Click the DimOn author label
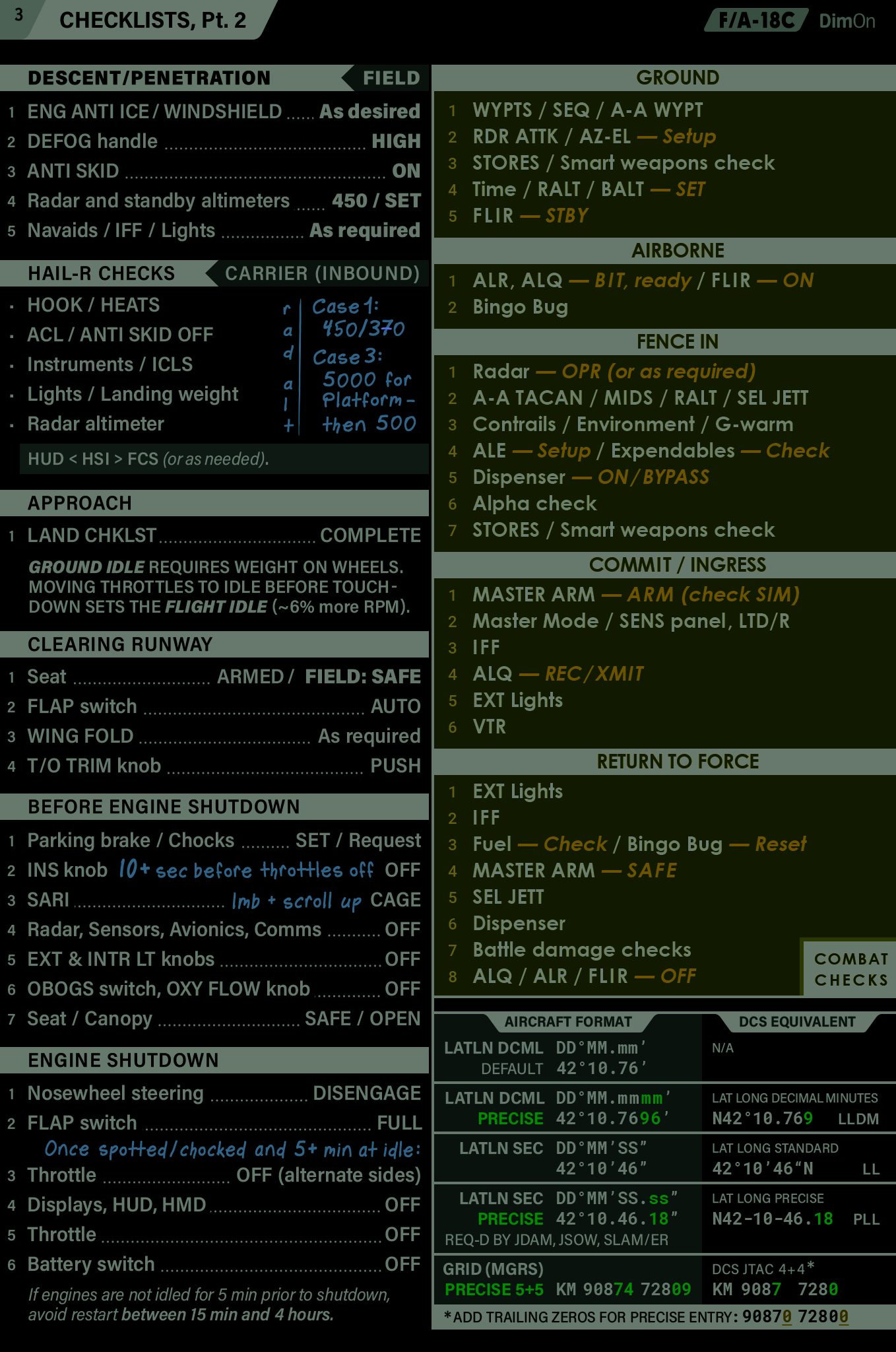The image size is (896, 1352). coord(847,21)
